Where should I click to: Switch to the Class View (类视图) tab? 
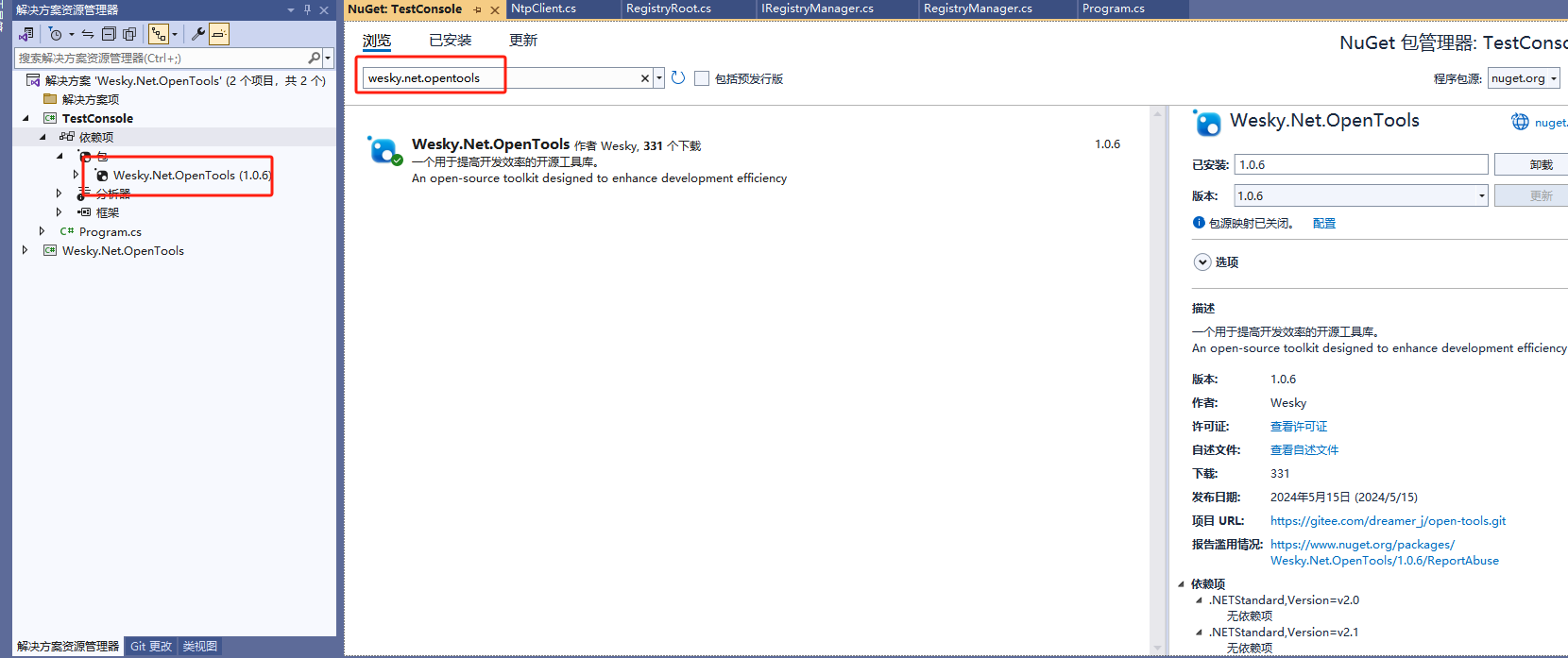tap(200, 647)
